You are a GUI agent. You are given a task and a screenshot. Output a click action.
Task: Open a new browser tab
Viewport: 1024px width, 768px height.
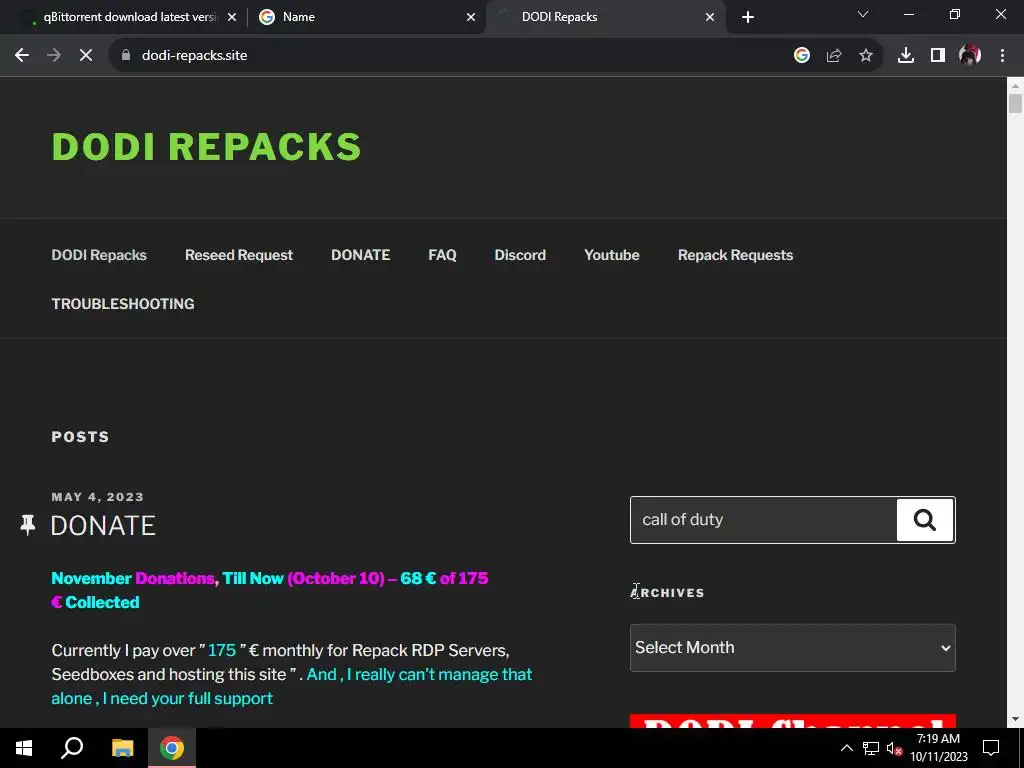pos(748,17)
